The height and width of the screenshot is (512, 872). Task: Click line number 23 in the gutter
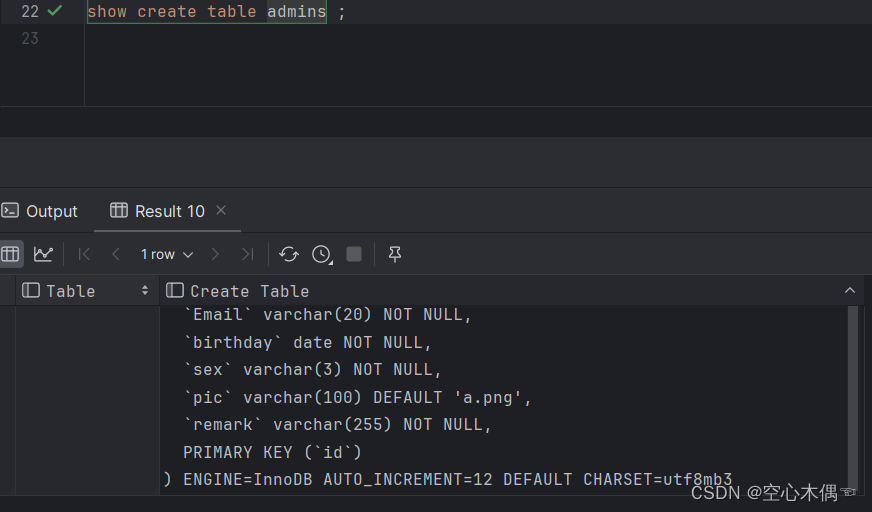[x=30, y=38]
